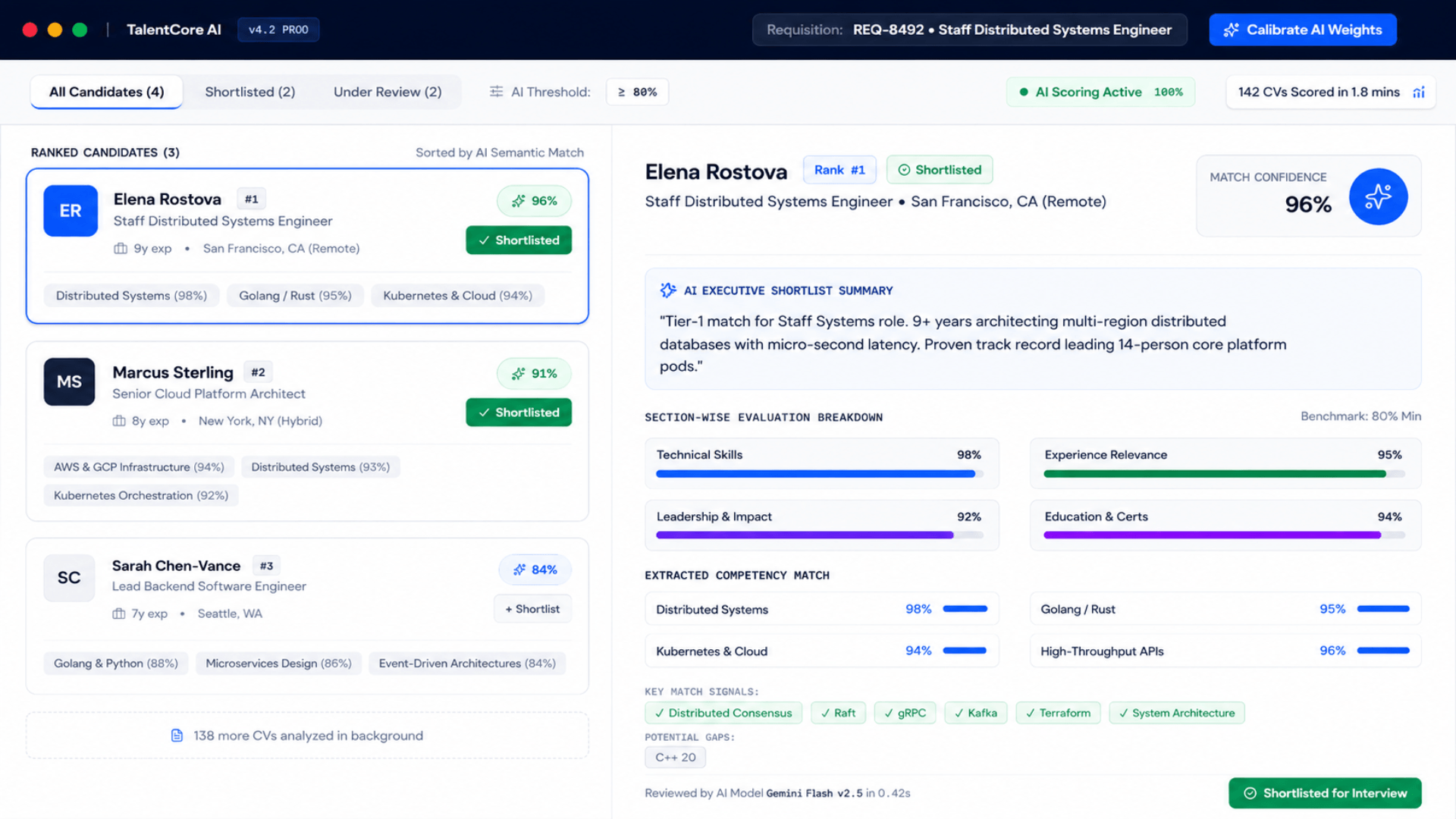
Task: Toggle the Shortlisted state on Marcus Sterling's card
Action: [519, 413]
